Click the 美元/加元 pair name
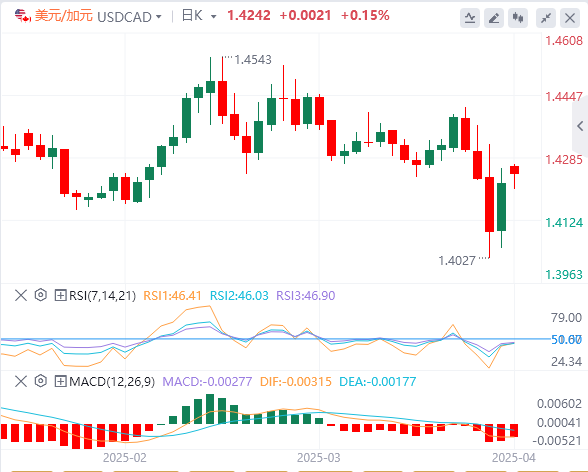The height and width of the screenshot is (472, 588). pos(63,16)
